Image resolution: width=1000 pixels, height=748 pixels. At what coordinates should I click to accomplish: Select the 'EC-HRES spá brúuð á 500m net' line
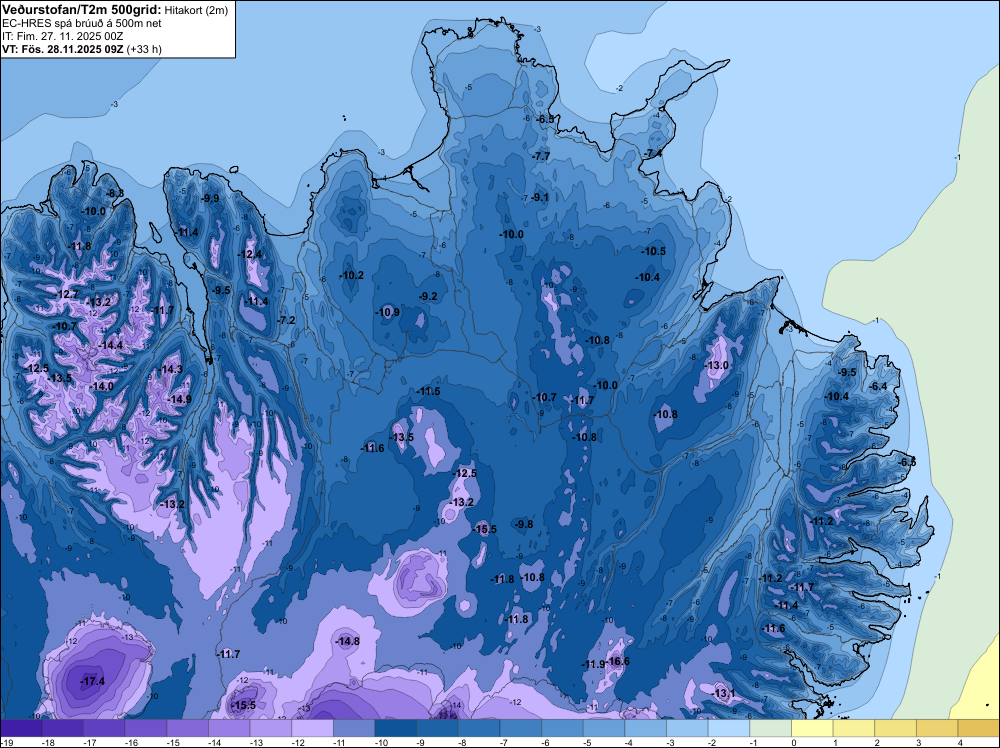tap(82, 23)
